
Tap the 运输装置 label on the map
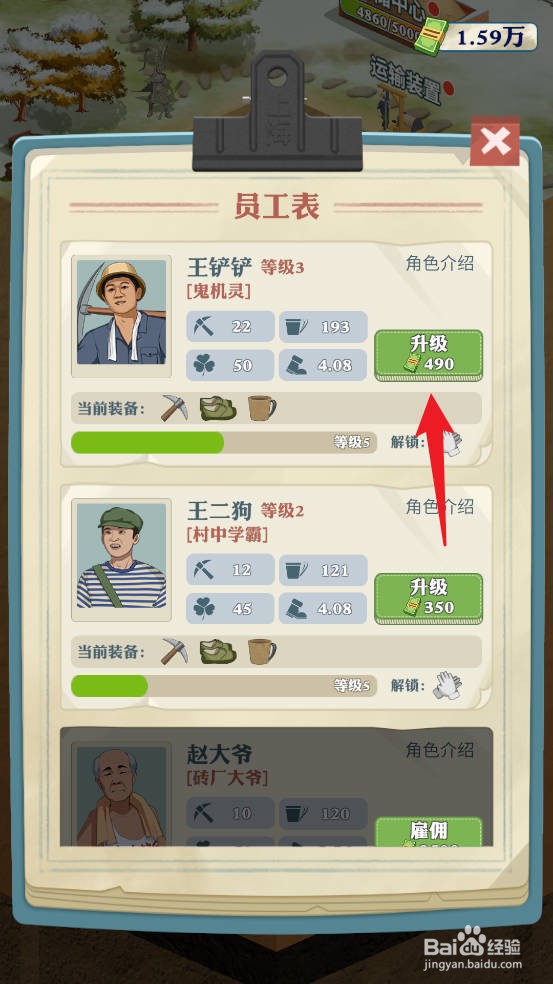[404, 80]
